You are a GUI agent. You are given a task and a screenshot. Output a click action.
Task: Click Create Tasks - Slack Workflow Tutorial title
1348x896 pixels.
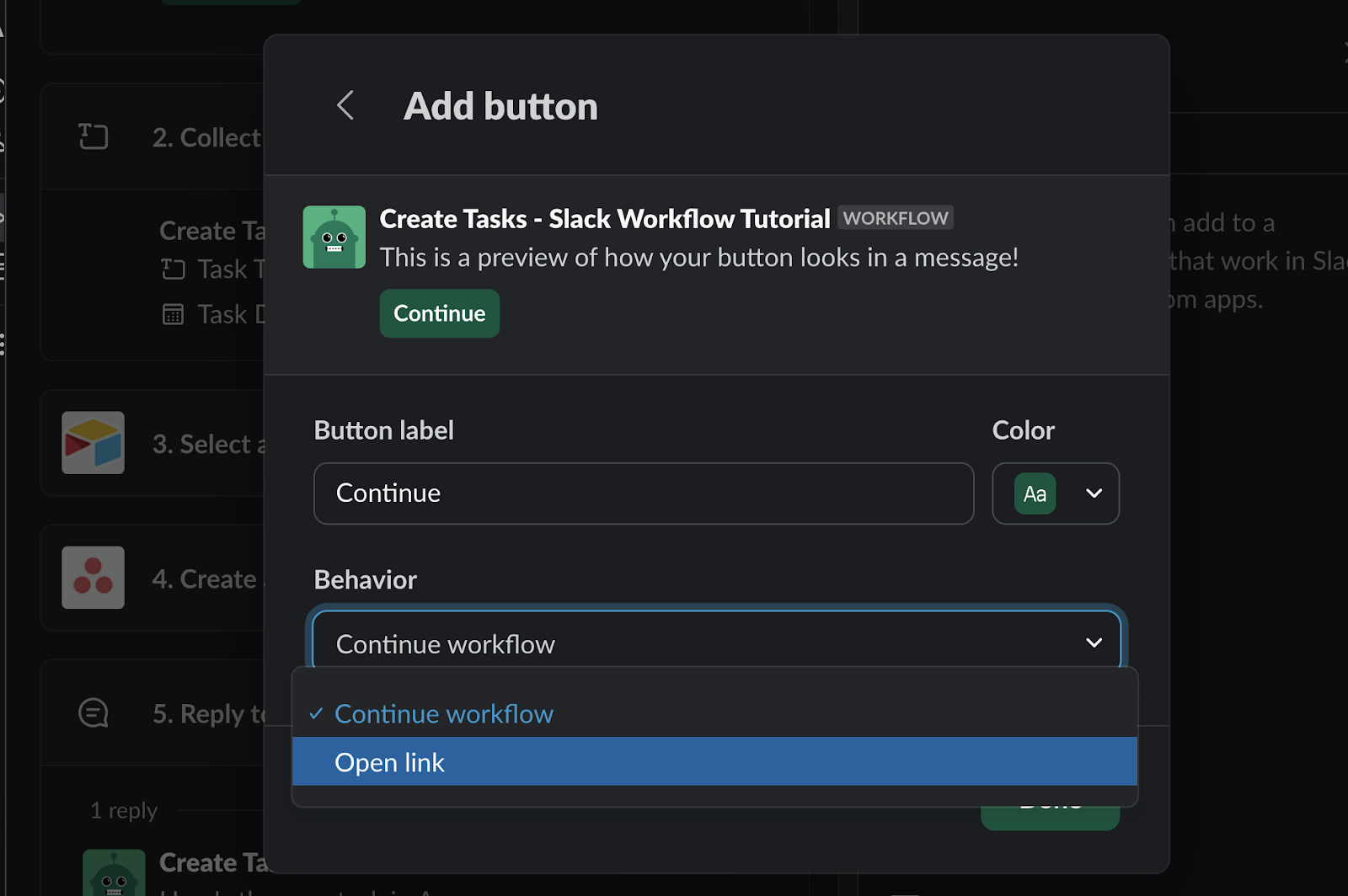click(x=605, y=219)
